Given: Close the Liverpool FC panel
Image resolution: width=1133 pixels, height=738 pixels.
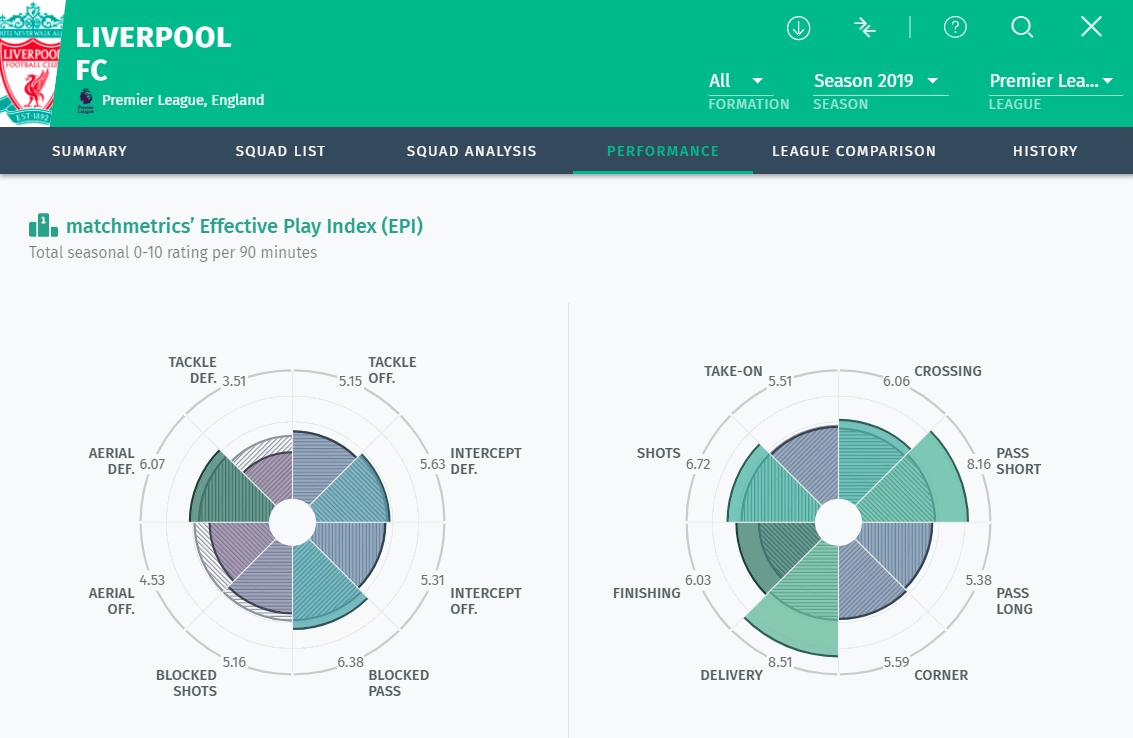Looking at the screenshot, I should click(1091, 27).
